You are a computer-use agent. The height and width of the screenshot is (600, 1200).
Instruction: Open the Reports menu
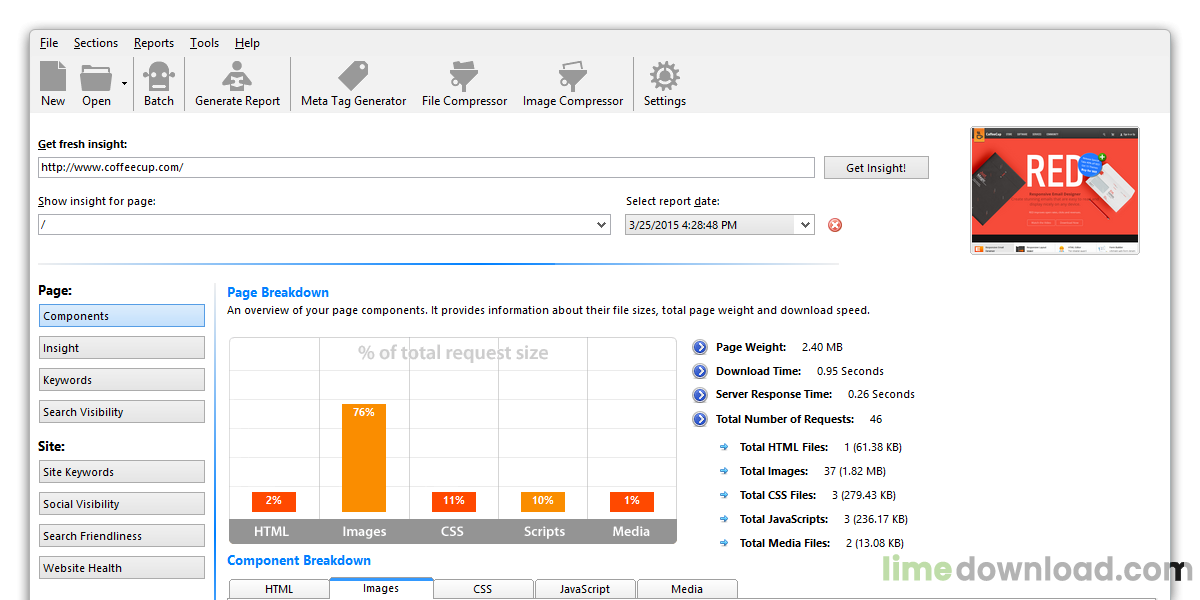coord(154,43)
